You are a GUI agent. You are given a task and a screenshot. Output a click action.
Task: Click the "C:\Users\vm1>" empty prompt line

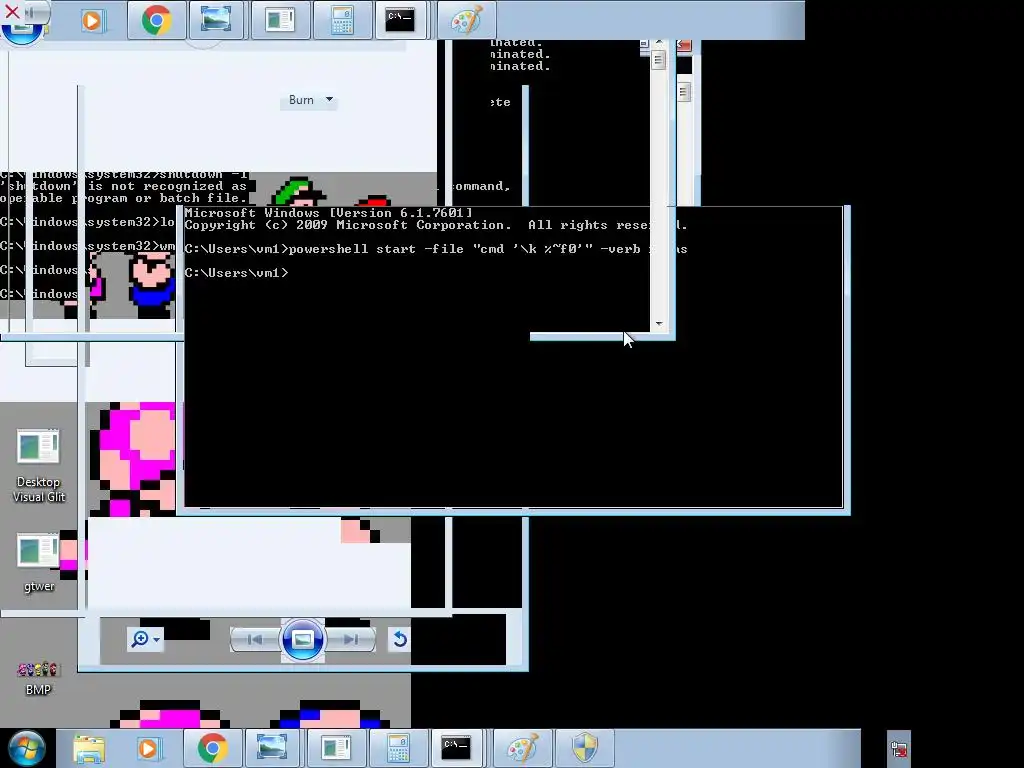tap(236, 273)
